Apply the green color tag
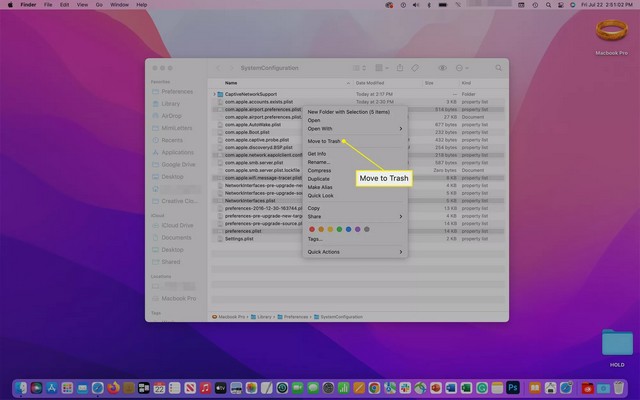 pyautogui.click(x=339, y=229)
